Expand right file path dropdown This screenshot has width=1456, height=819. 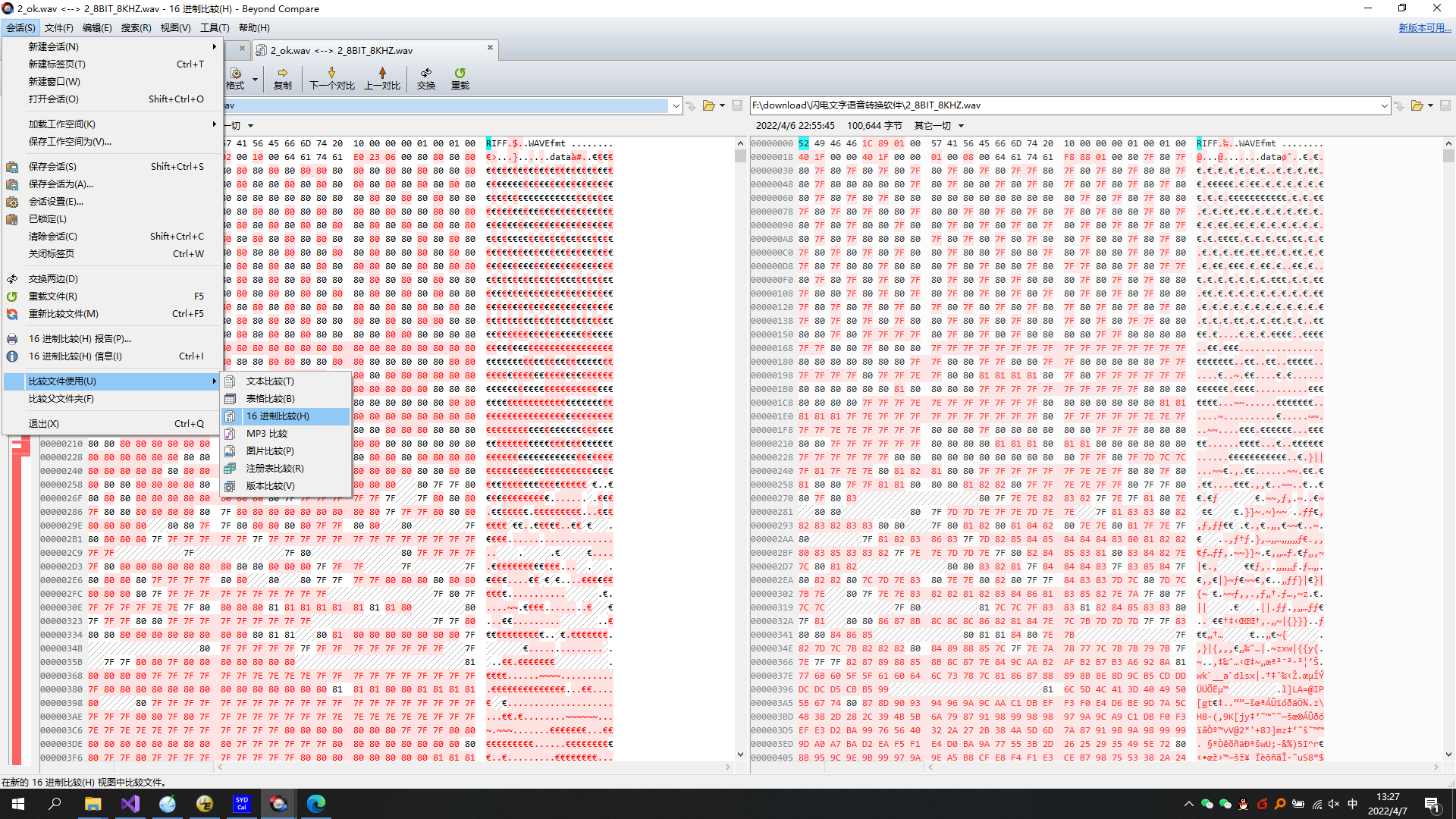(x=1384, y=105)
